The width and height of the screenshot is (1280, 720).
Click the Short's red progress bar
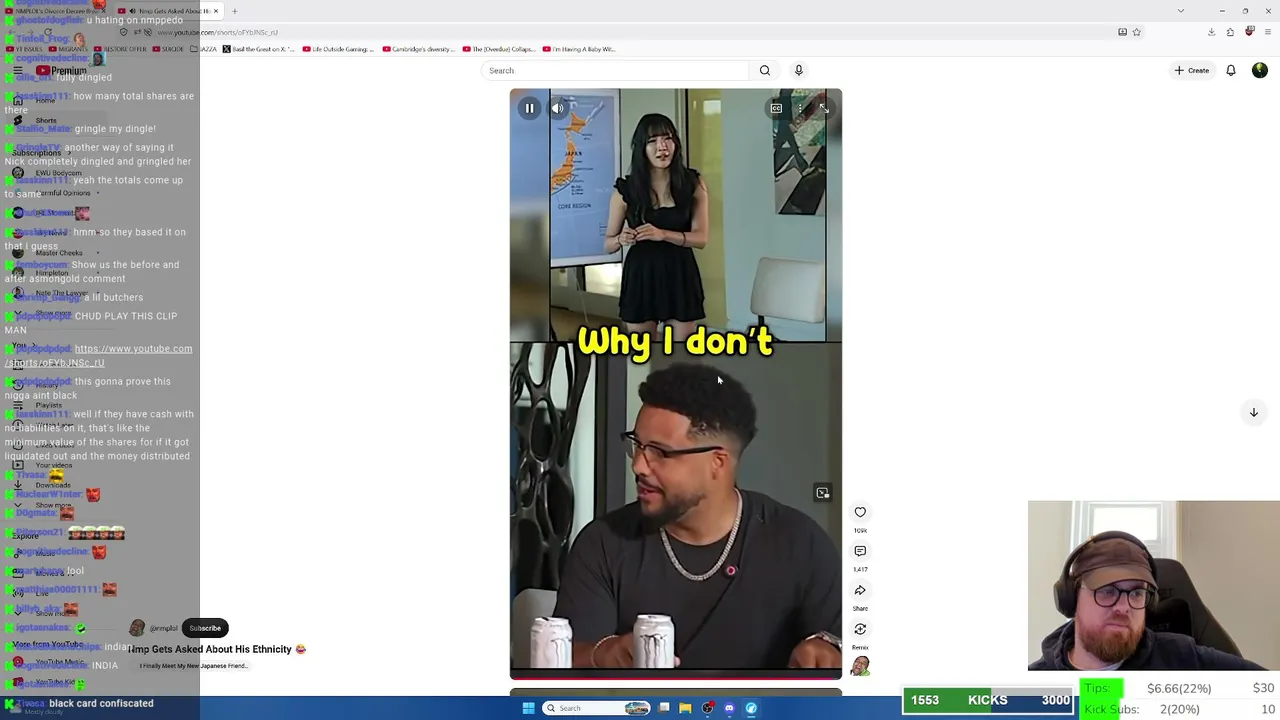coord(676,677)
